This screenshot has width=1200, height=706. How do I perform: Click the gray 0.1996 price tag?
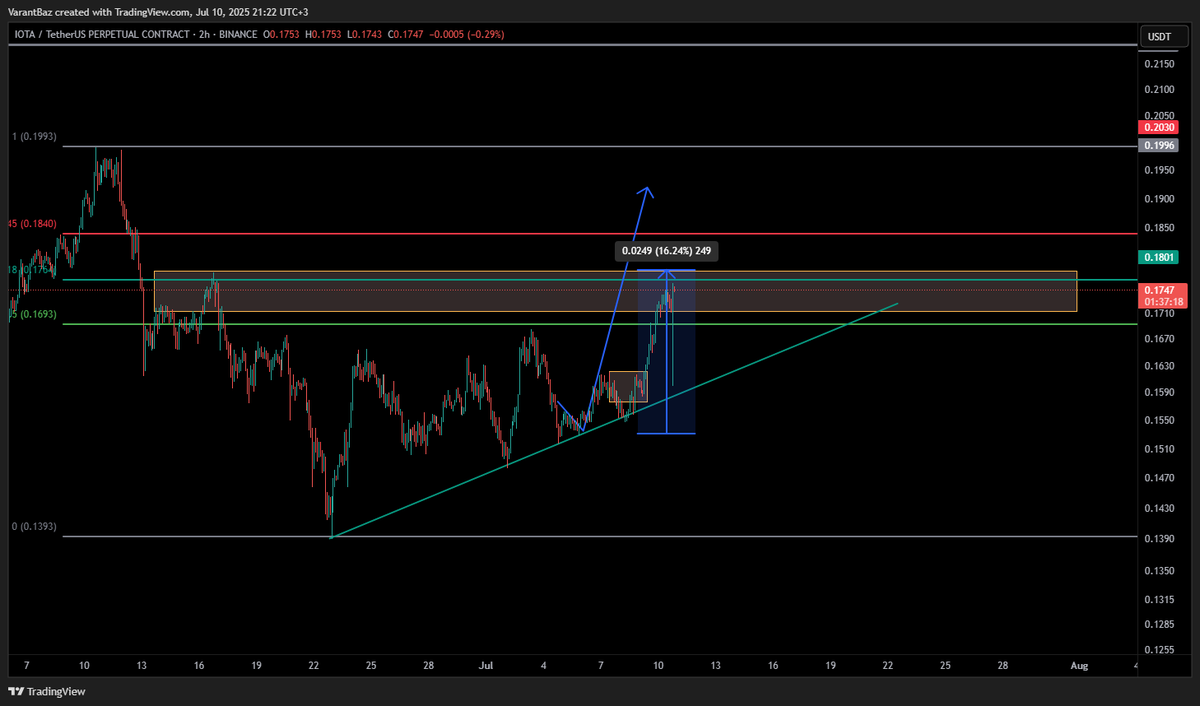1159,145
